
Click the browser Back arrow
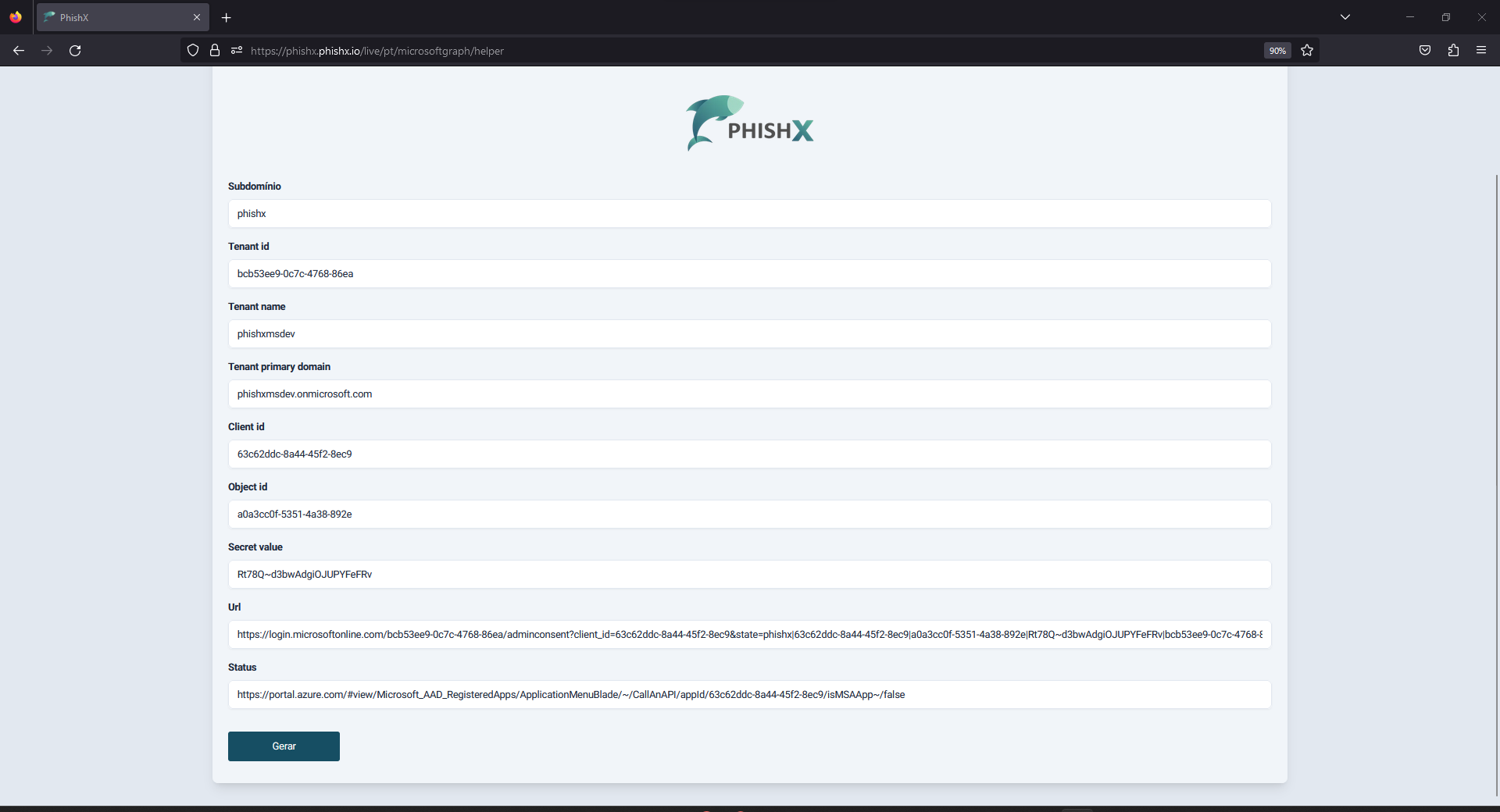click(19, 51)
